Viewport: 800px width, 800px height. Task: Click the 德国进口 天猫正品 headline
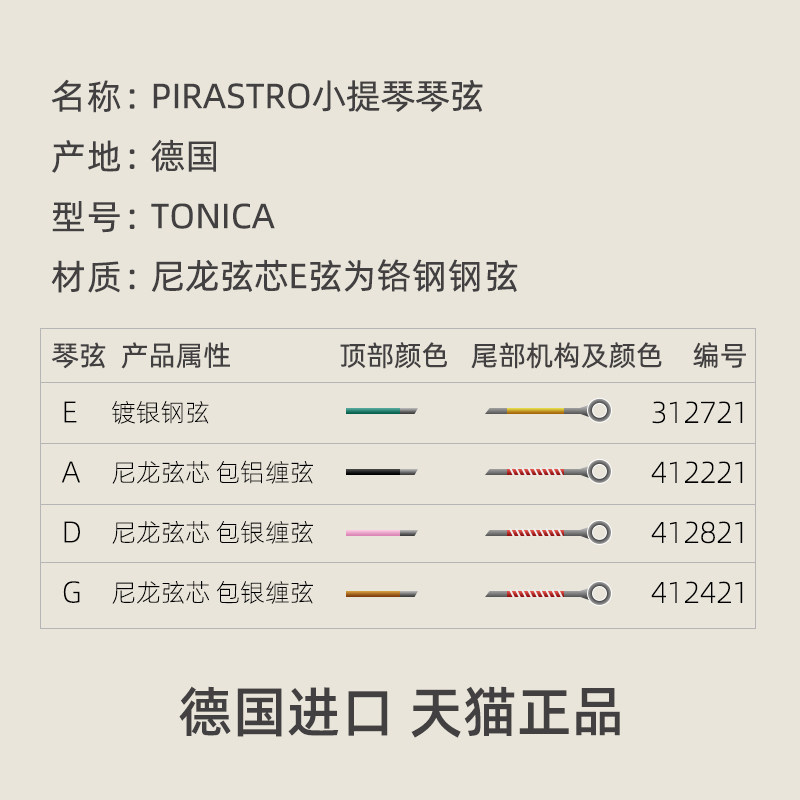[x=400, y=712]
